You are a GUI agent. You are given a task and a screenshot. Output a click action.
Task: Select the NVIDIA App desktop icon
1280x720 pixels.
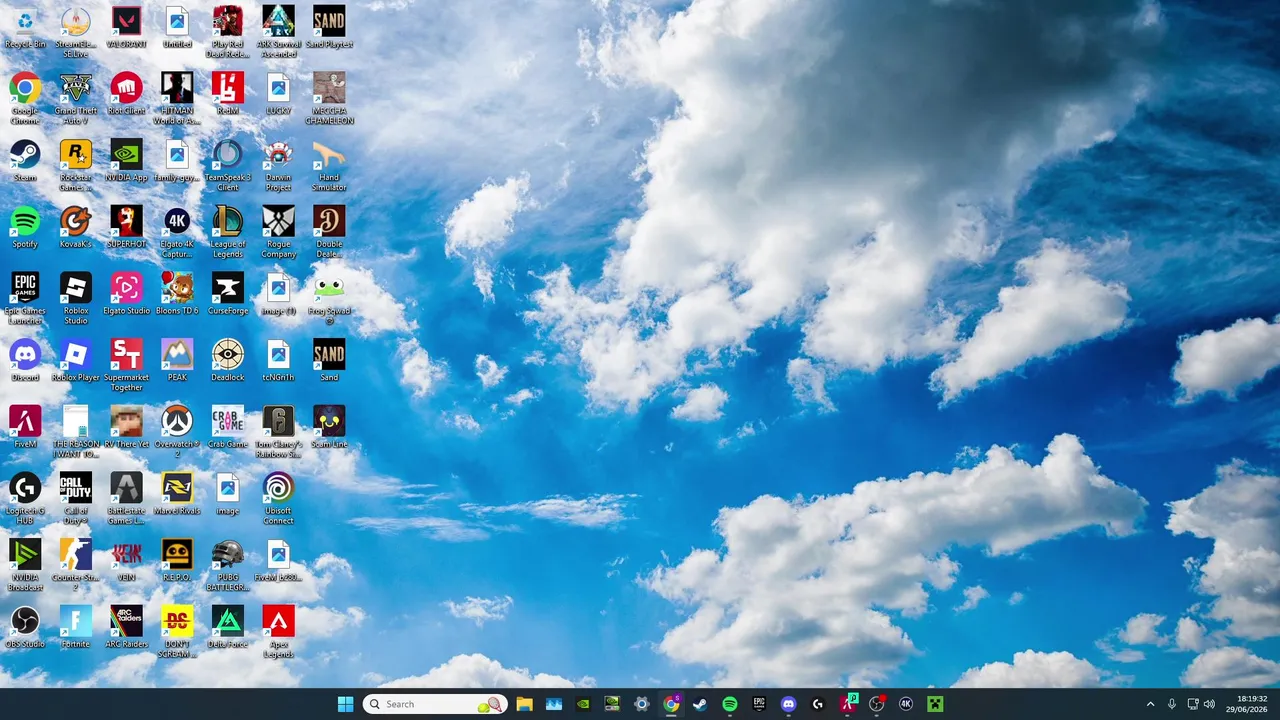pyautogui.click(x=126, y=161)
